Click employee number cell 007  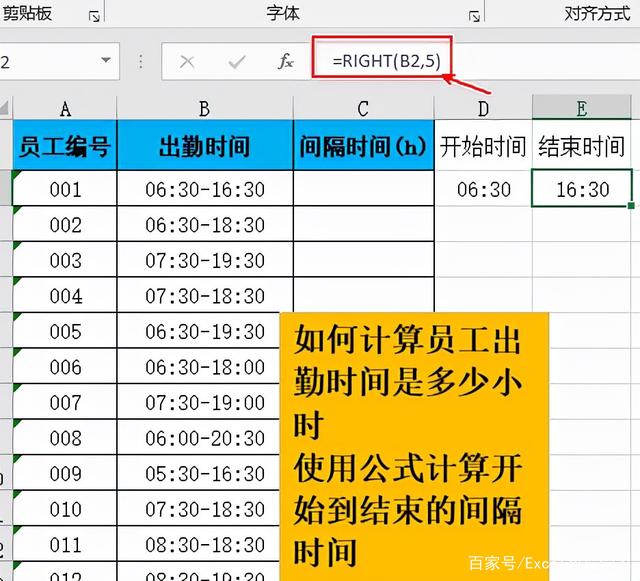tap(65, 402)
